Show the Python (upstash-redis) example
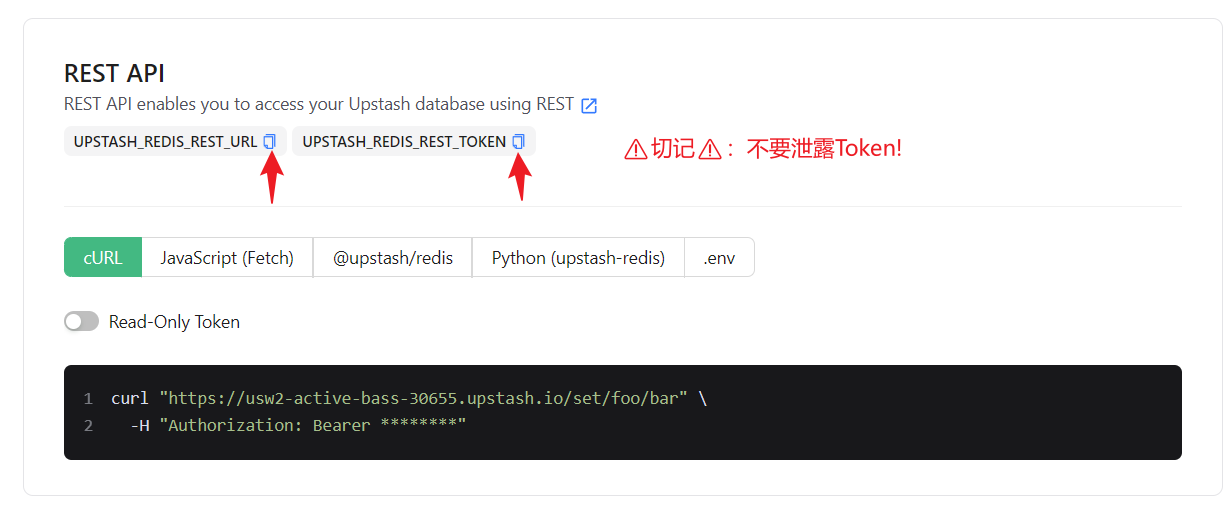 click(x=578, y=257)
